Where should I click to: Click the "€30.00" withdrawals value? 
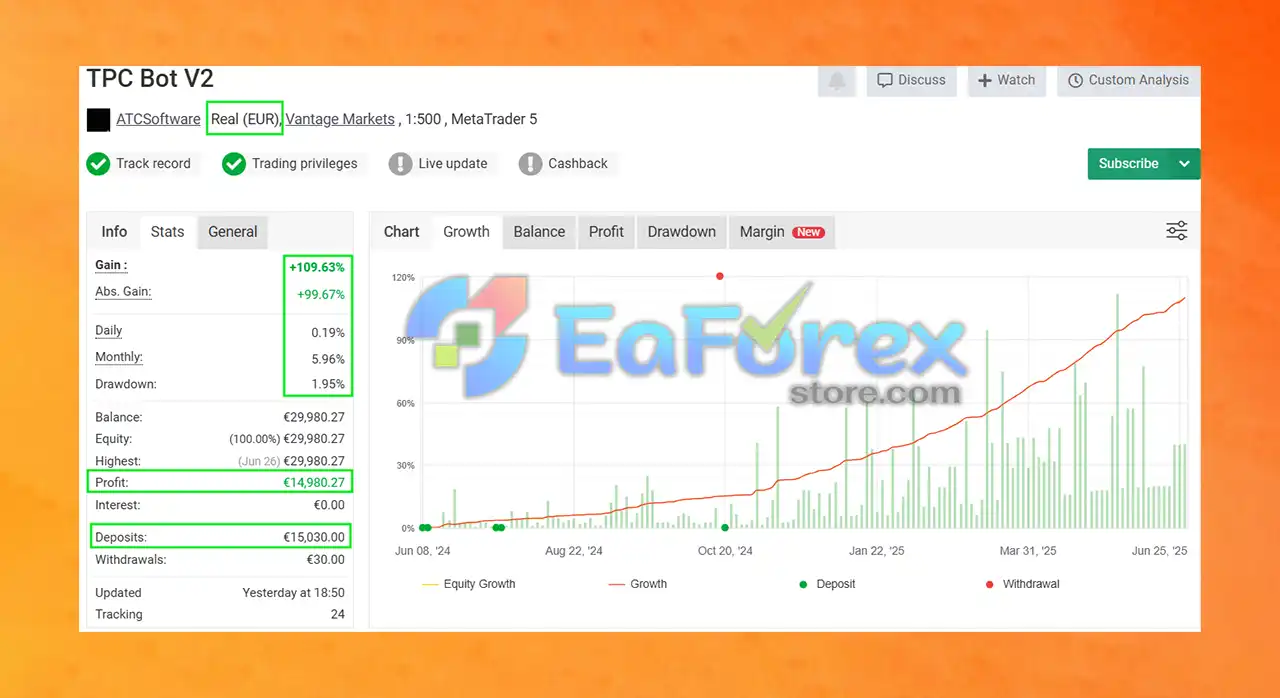(326, 560)
